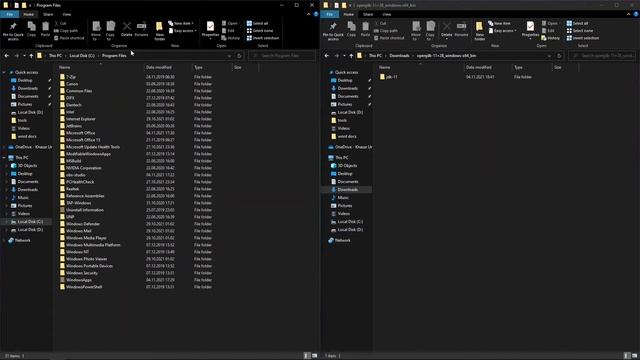Open Easy access dropdown in openjdk window
This screenshot has height=360, width=640.
click(x=503, y=31)
